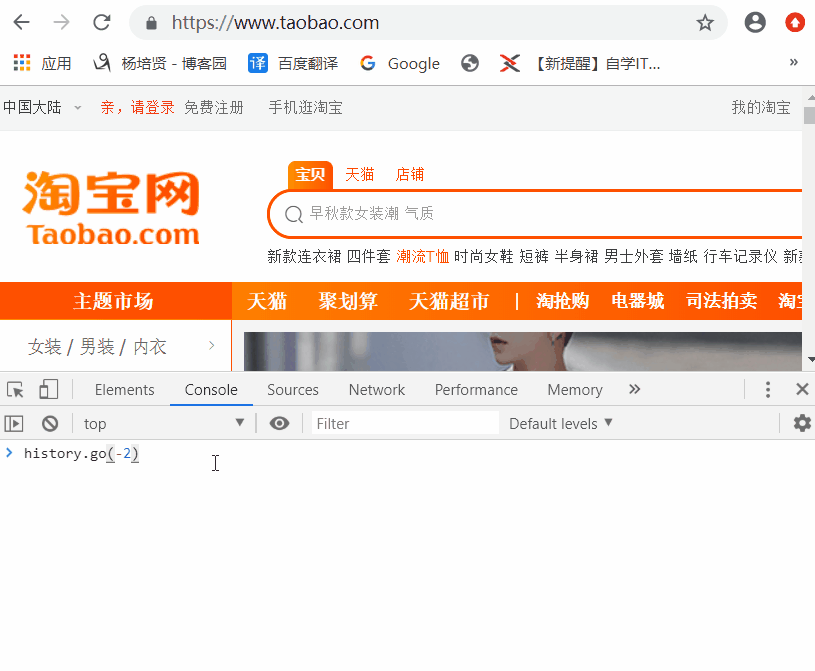Open 天猫 in the orange nav bar
815x671 pixels.
[x=267, y=301]
